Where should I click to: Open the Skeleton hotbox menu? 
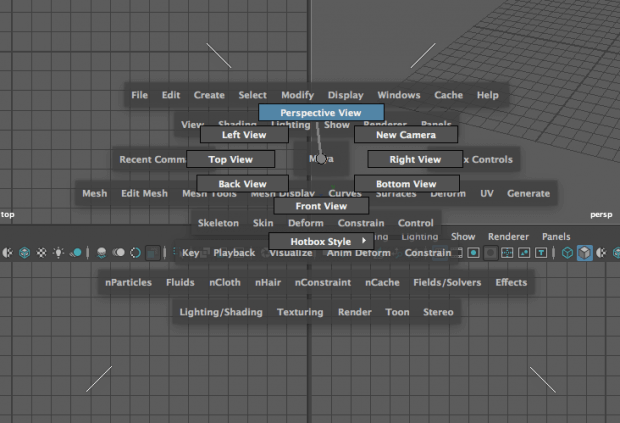click(x=218, y=223)
